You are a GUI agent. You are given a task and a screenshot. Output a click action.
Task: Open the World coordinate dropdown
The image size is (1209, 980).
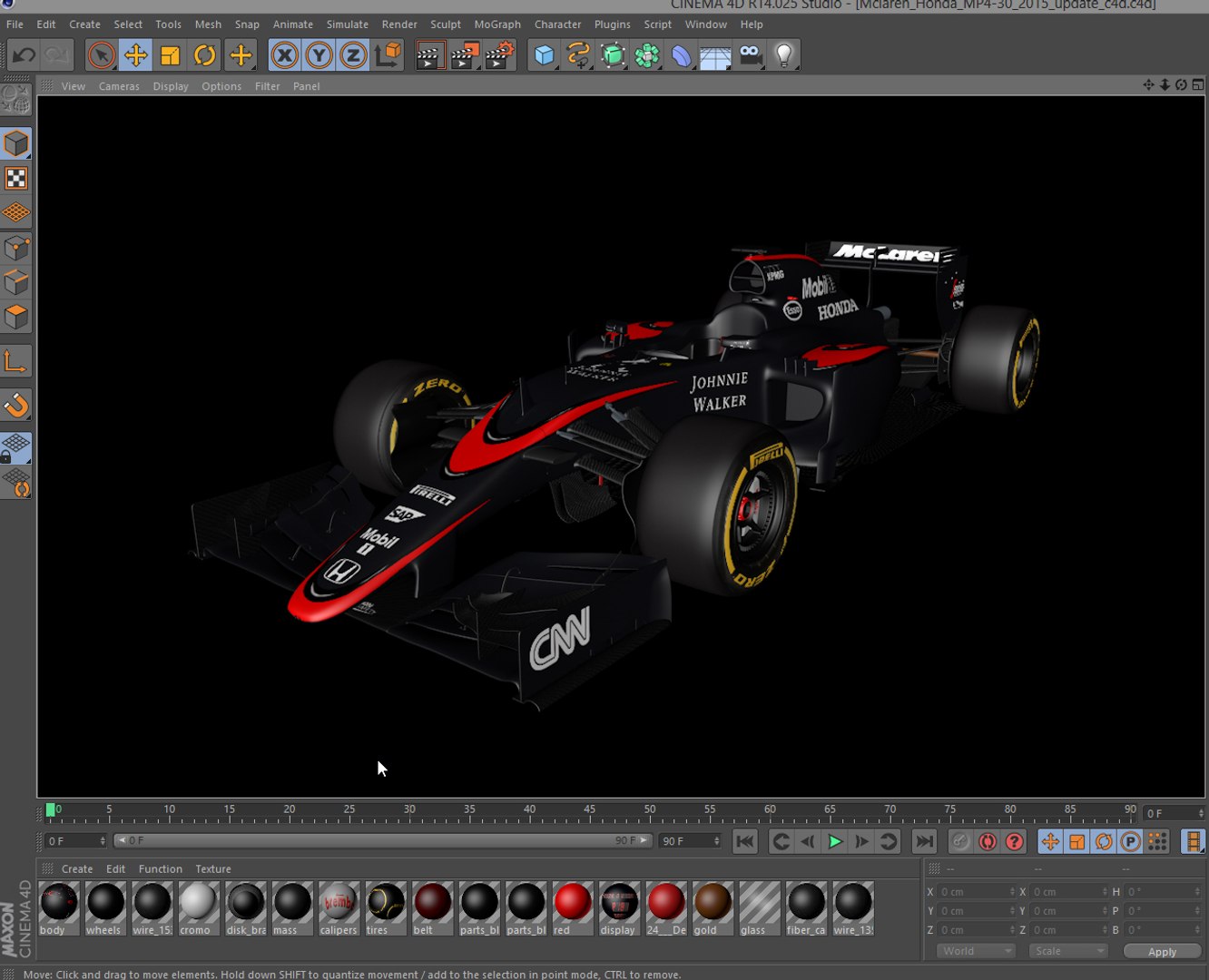(x=976, y=950)
